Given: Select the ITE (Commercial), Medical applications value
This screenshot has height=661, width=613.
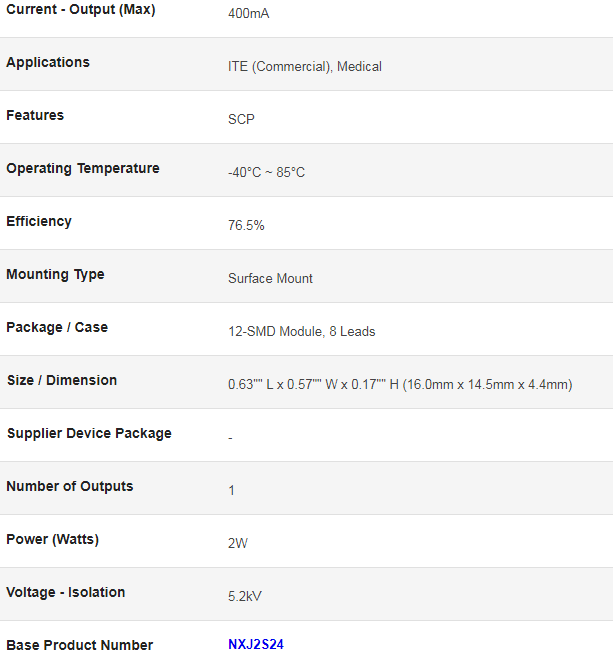Looking at the screenshot, I should (x=305, y=66).
